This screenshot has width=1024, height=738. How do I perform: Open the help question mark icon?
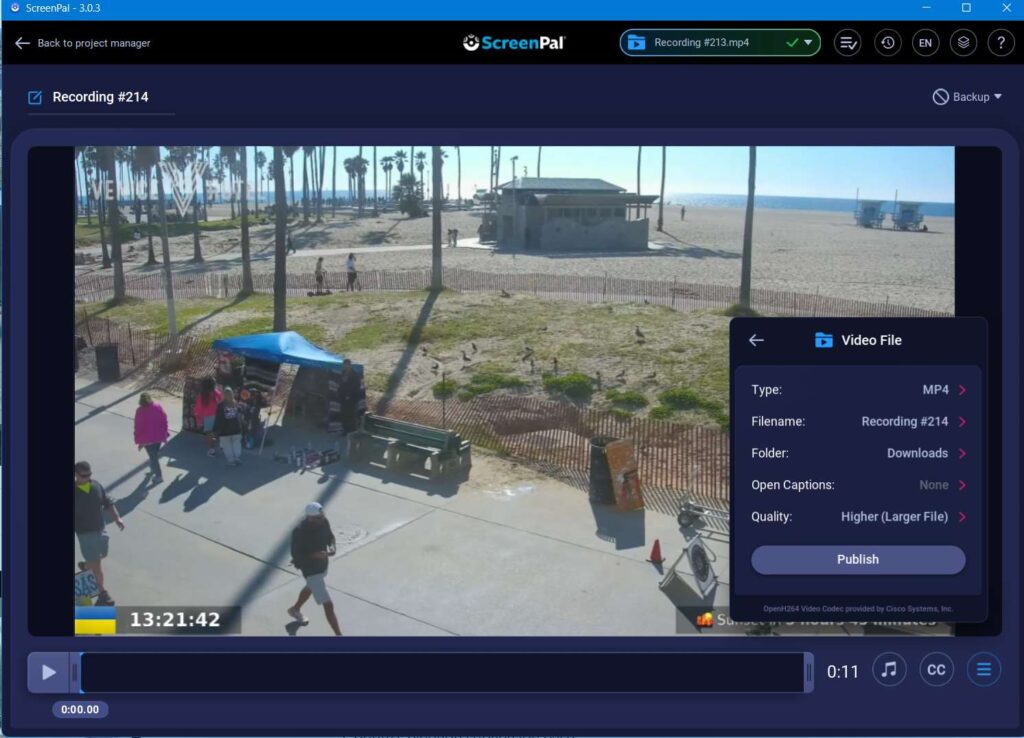[1001, 43]
